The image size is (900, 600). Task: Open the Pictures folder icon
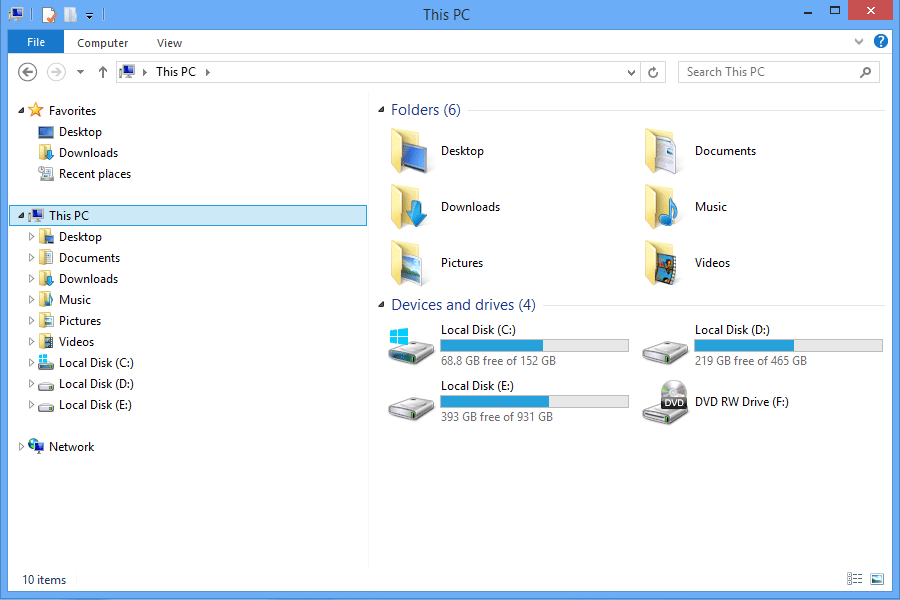point(410,263)
